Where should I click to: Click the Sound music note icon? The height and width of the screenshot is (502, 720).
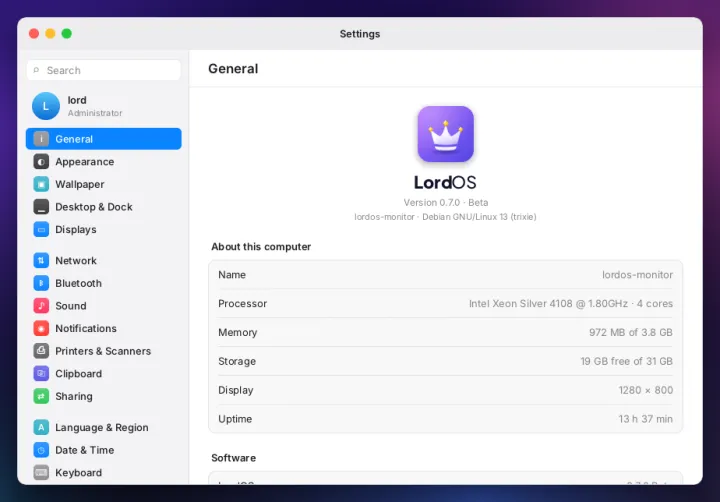pos(41,305)
